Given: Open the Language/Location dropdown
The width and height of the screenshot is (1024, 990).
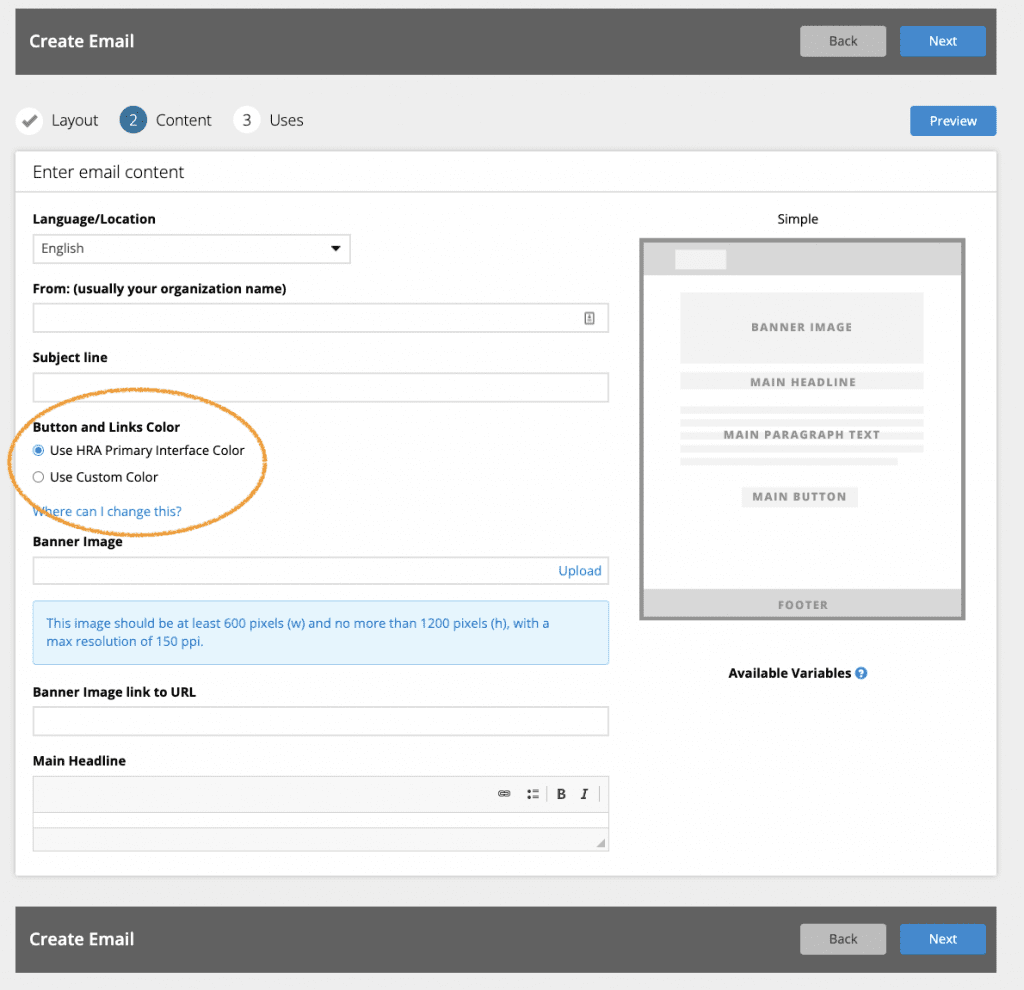Looking at the screenshot, I should [x=191, y=249].
